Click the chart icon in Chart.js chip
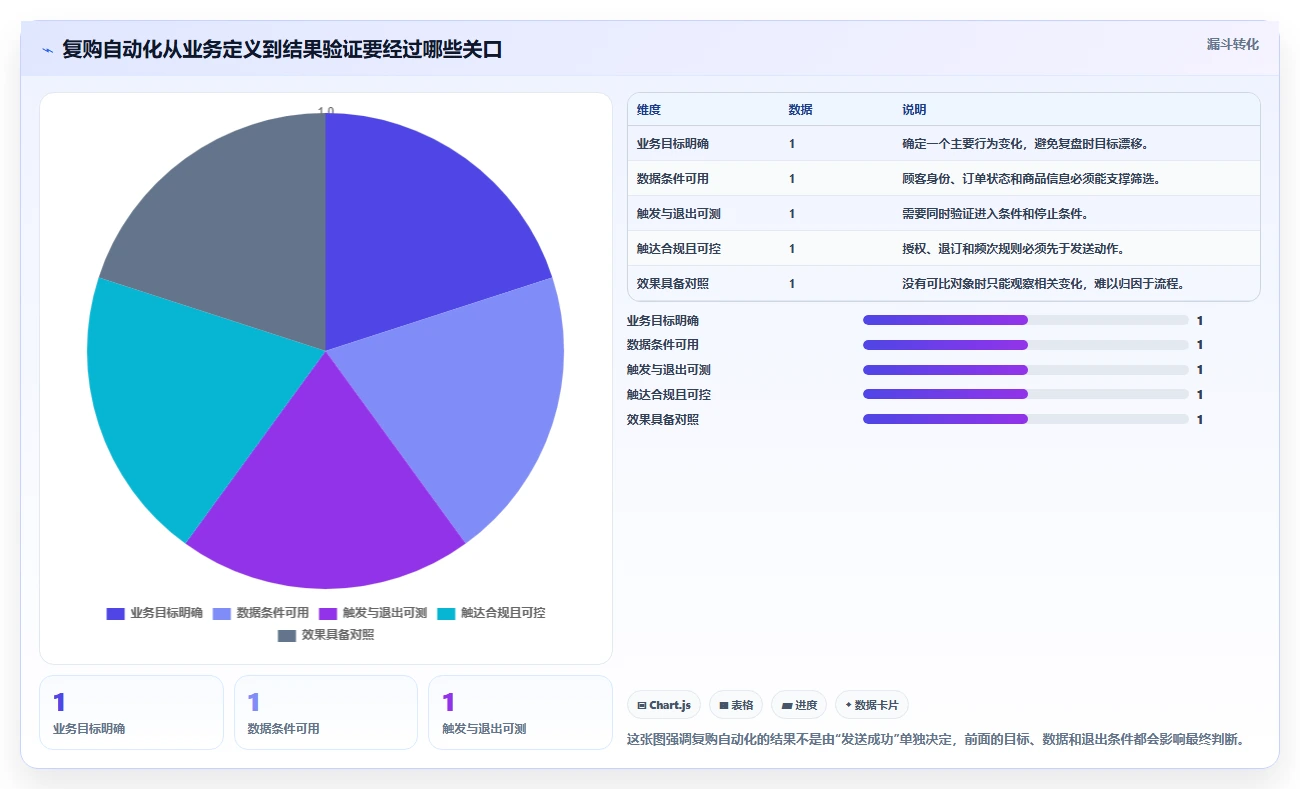 [x=642, y=706]
